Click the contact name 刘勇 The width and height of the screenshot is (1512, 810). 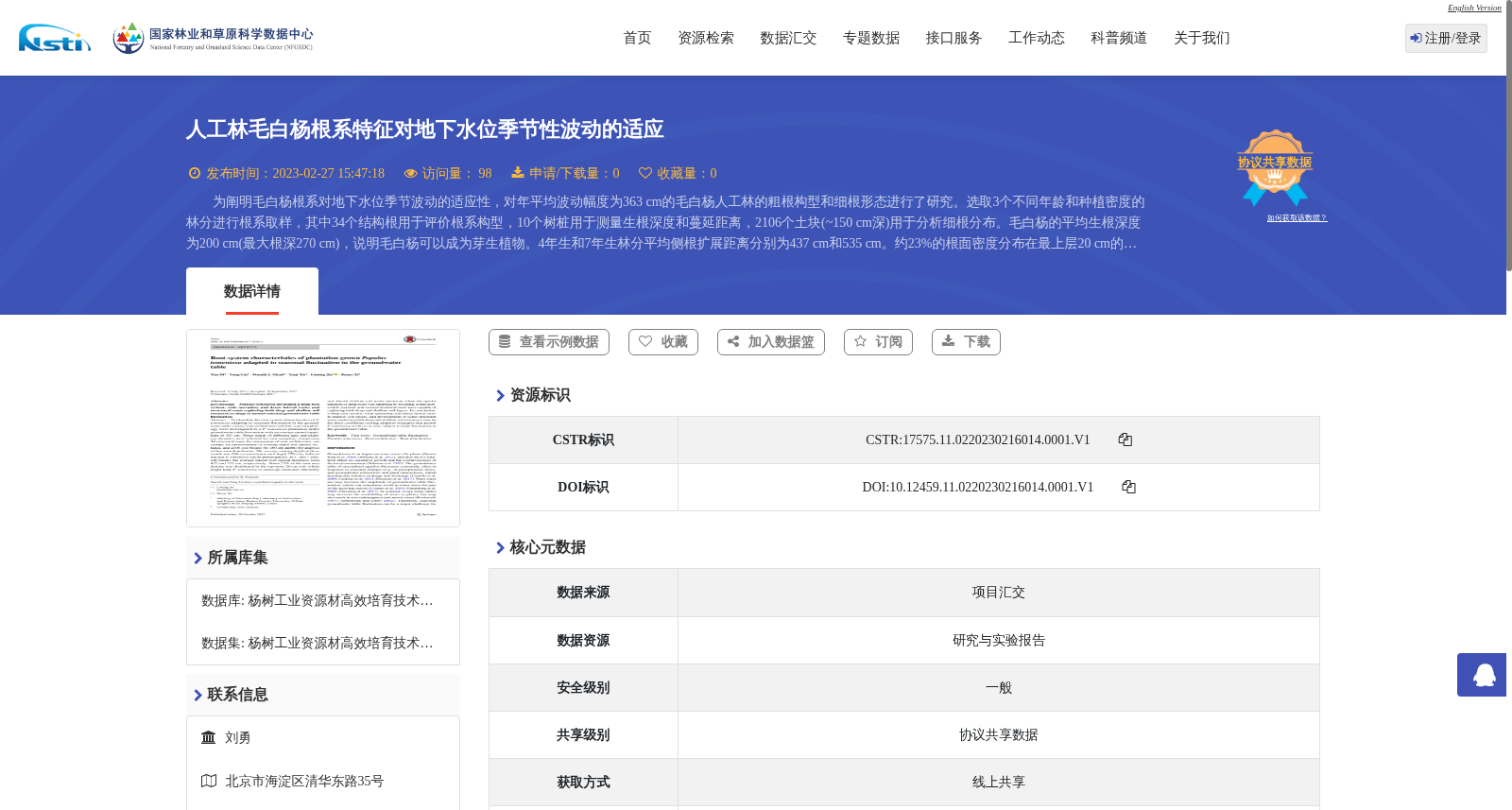click(237, 737)
